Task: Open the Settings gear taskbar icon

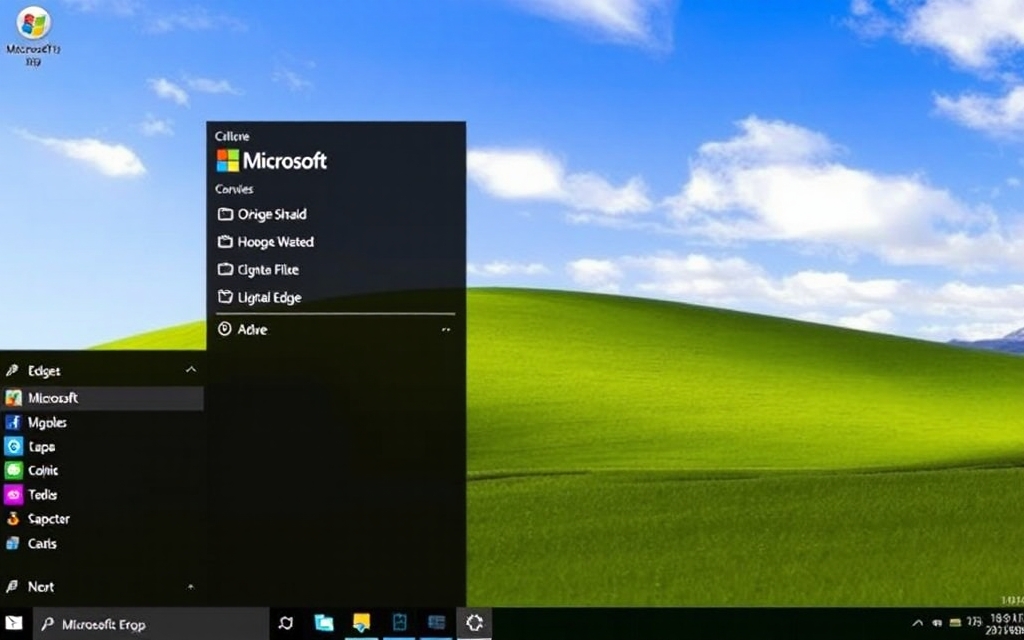Action: point(474,624)
